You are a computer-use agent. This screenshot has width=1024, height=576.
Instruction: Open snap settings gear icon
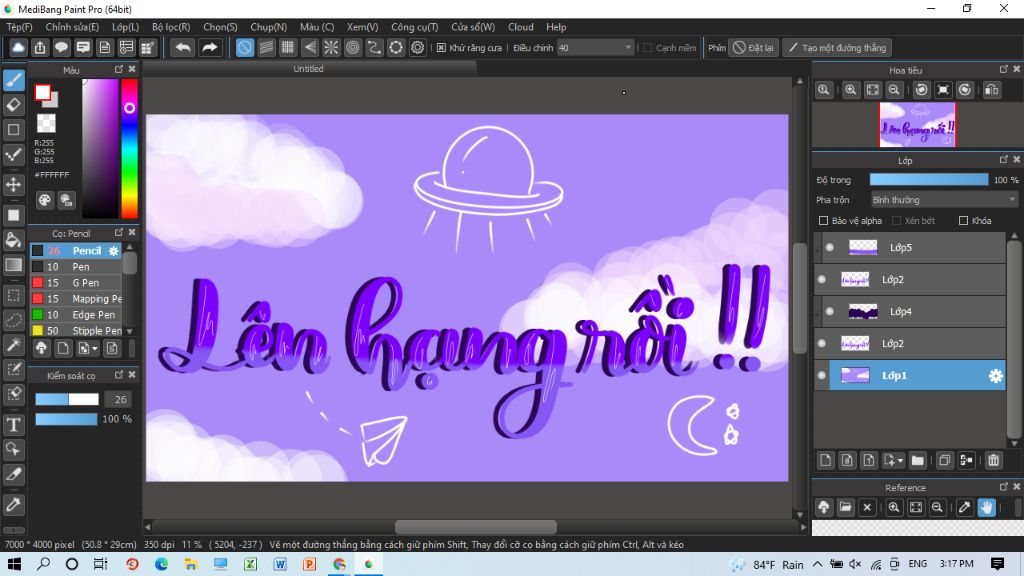(417, 48)
